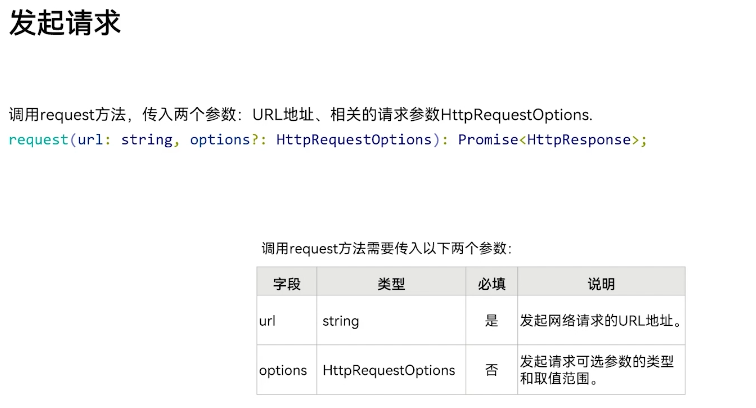Click the 字段 column header

click(287, 284)
